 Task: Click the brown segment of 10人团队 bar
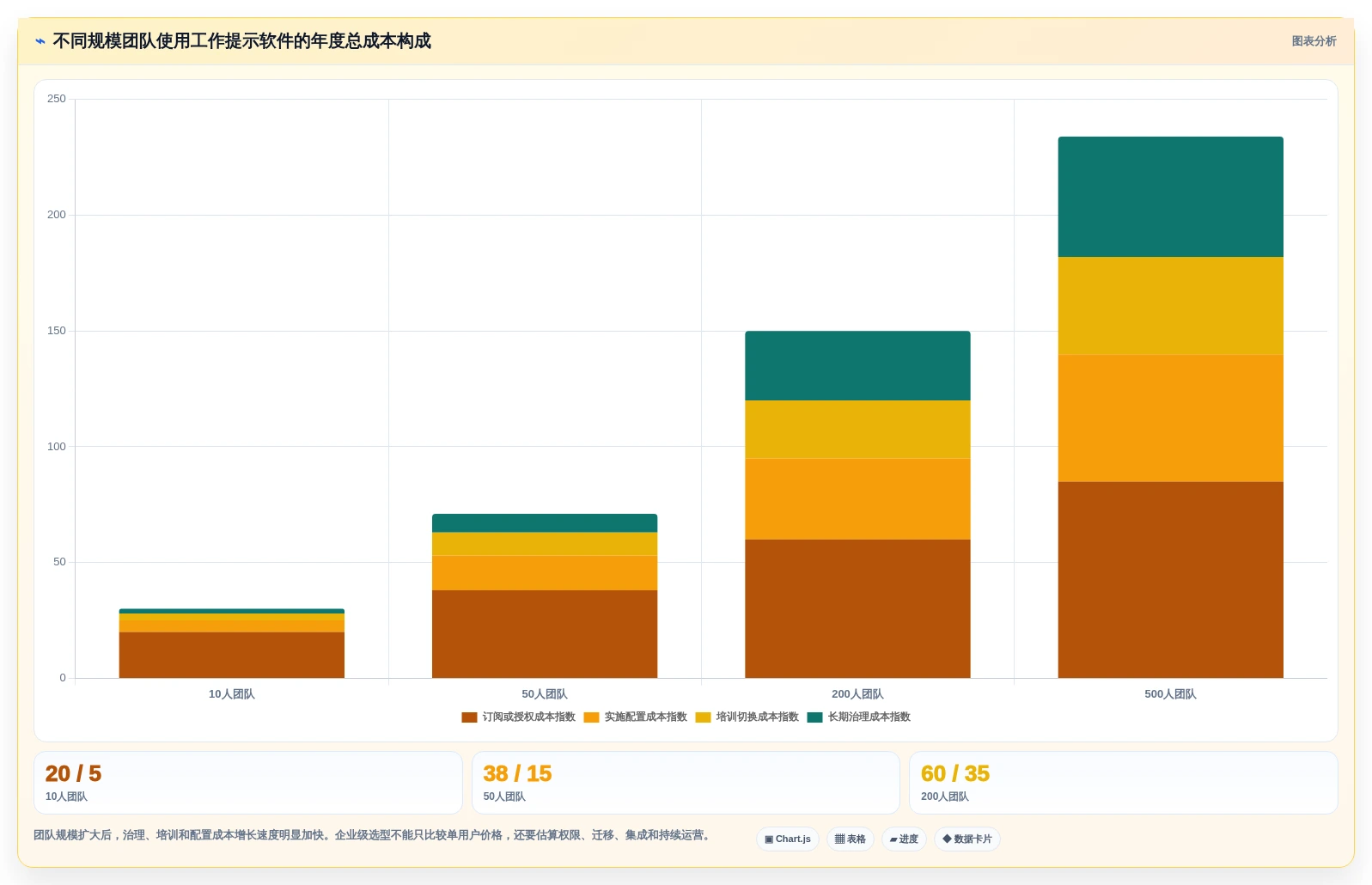tap(232, 655)
